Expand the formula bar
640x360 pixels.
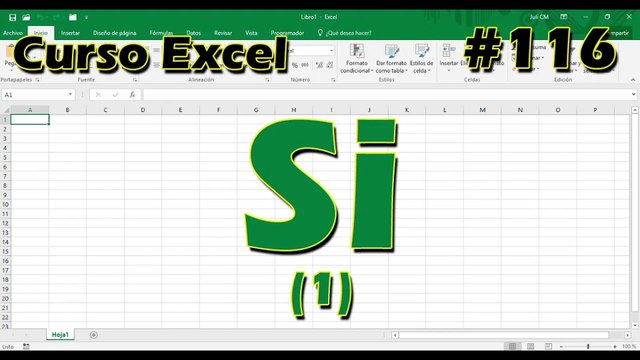pos(633,95)
